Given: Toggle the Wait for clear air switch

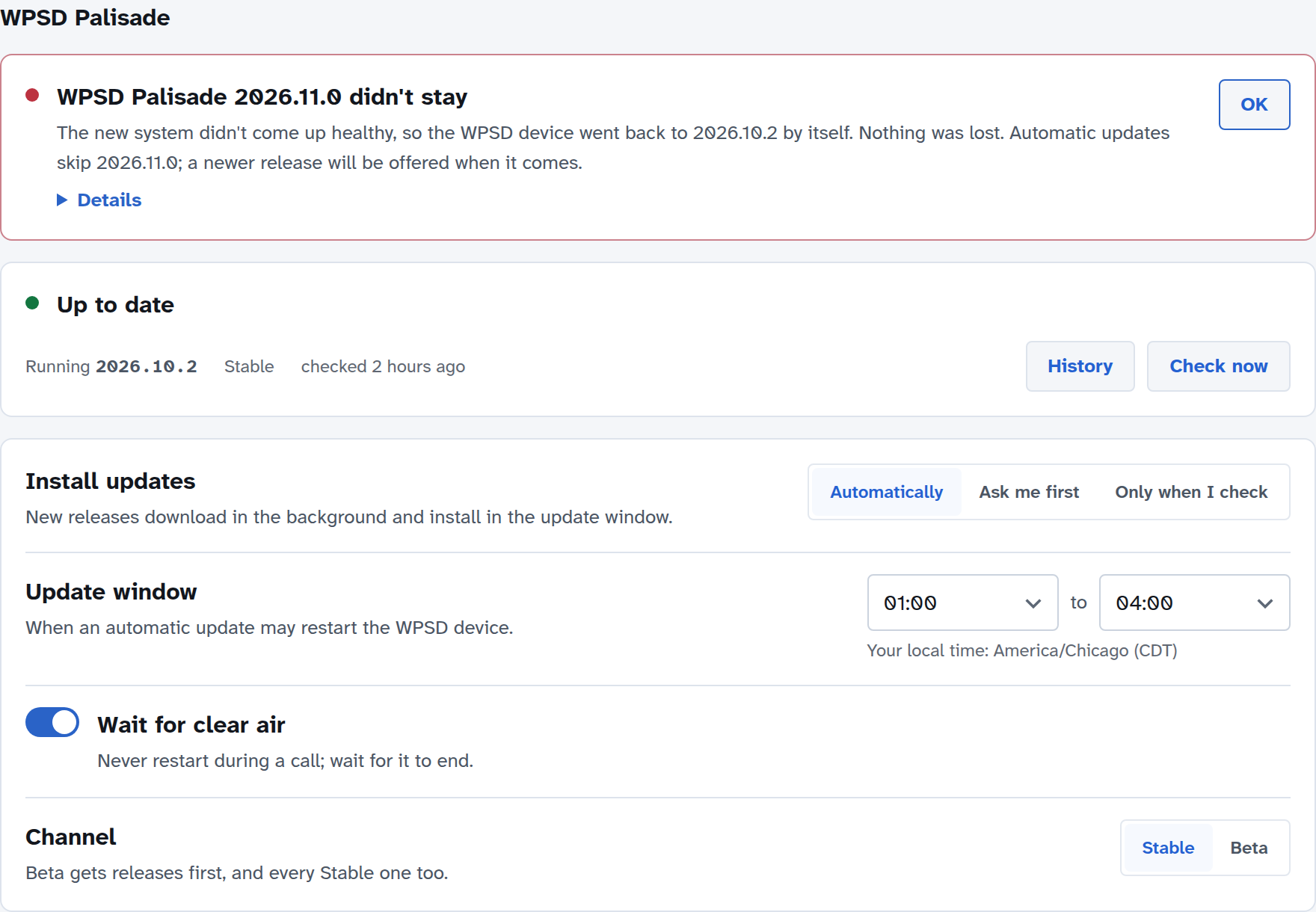Looking at the screenshot, I should (x=52, y=722).
